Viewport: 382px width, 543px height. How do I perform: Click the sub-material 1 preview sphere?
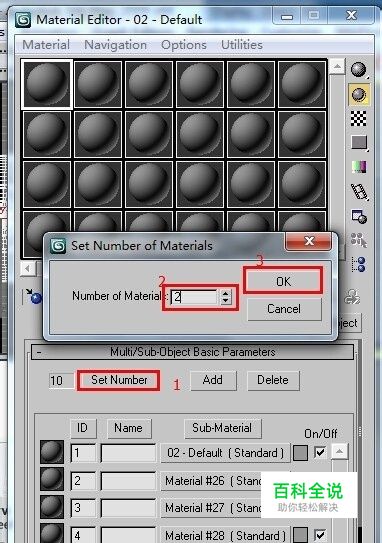tap(52, 452)
